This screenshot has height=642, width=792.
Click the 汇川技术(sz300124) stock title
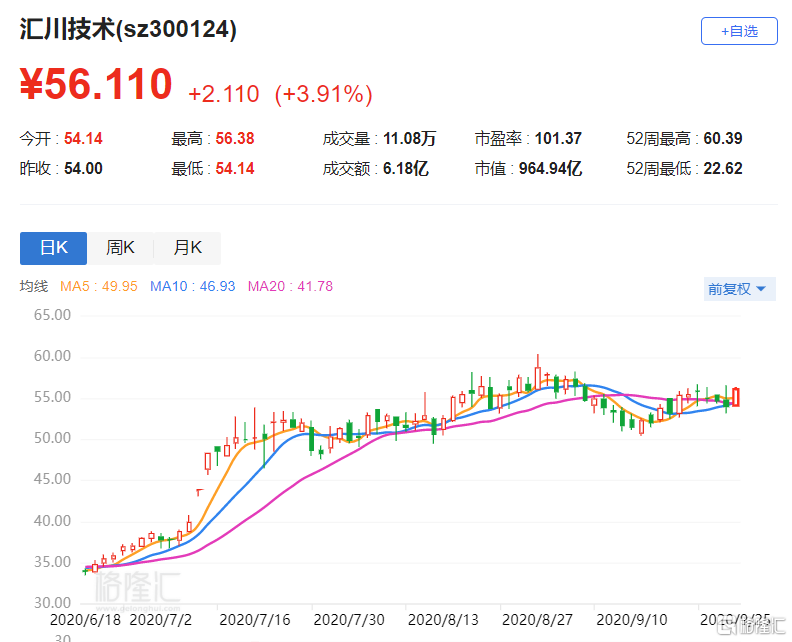coord(129,30)
